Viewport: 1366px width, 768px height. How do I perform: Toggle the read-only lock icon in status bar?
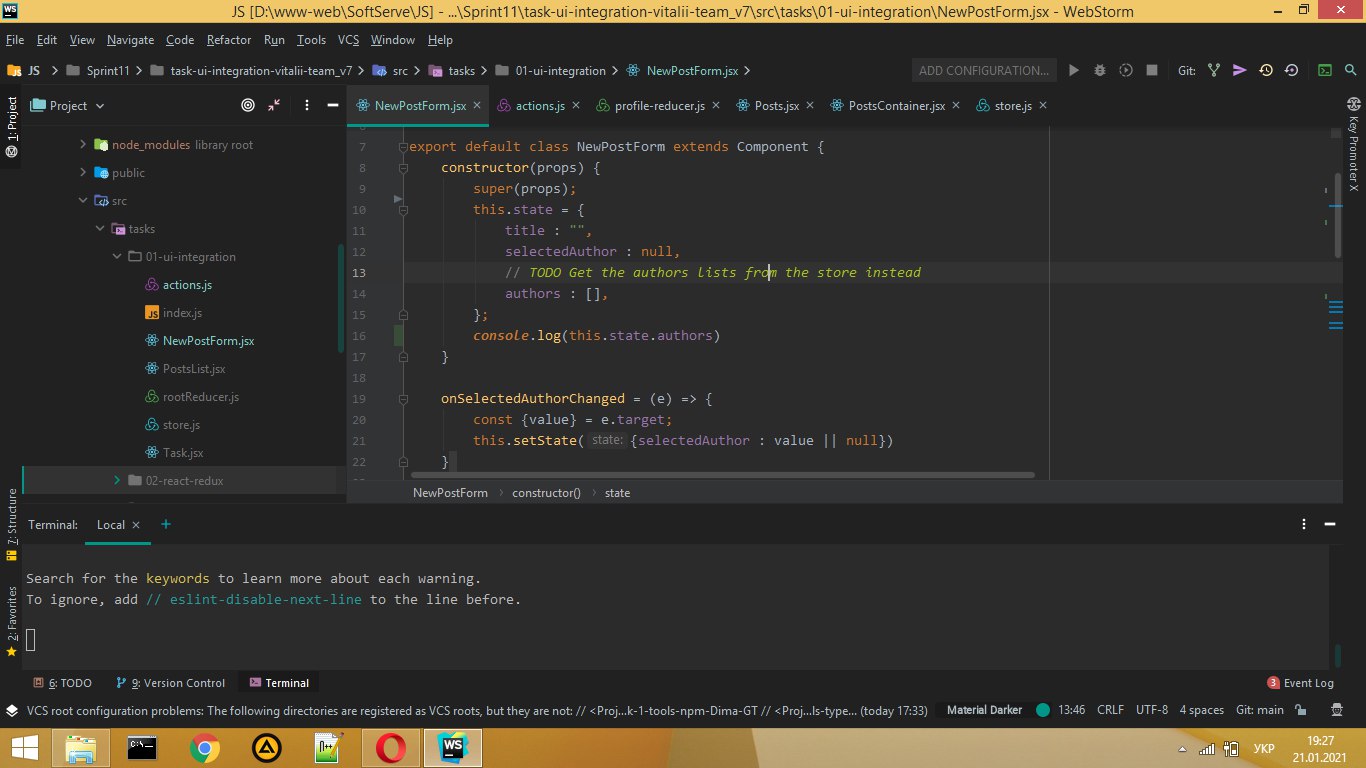click(x=1301, y=710)
